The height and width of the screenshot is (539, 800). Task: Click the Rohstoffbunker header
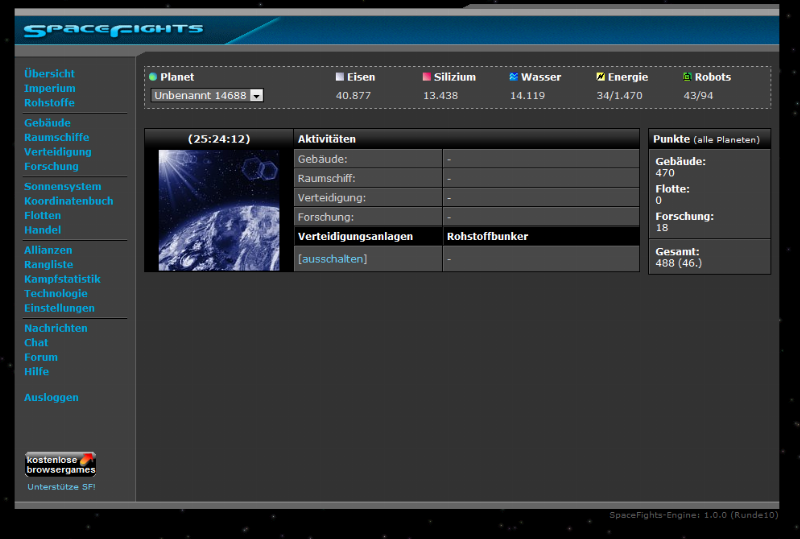tap(487, 236)
